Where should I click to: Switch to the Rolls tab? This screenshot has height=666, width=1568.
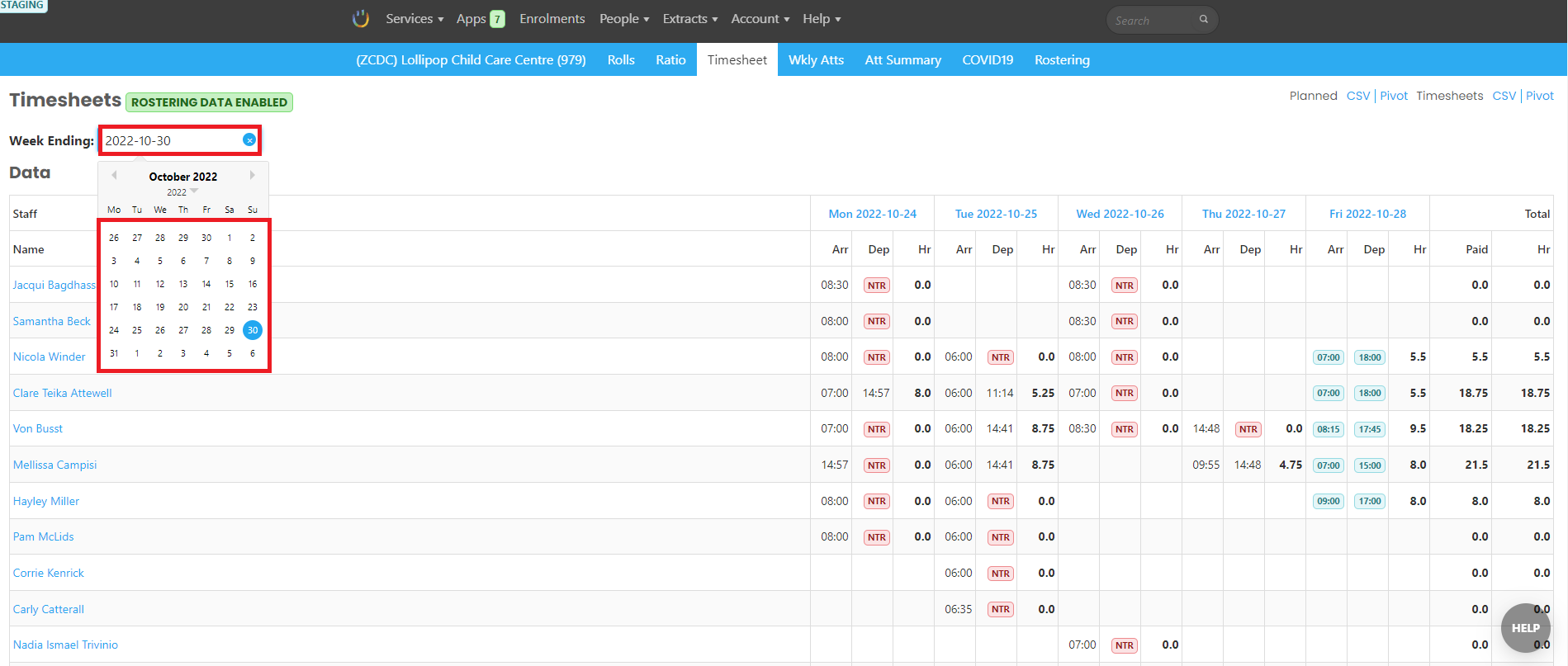(x=621, y=59)
